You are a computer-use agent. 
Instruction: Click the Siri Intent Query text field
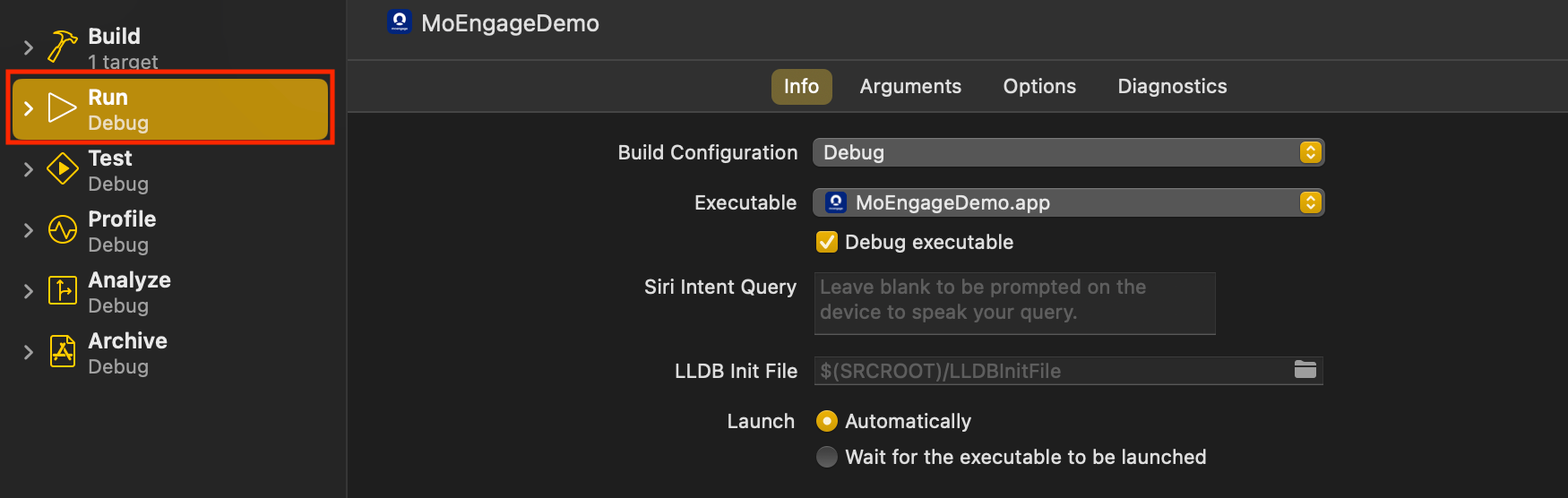tap(1014, 303)
